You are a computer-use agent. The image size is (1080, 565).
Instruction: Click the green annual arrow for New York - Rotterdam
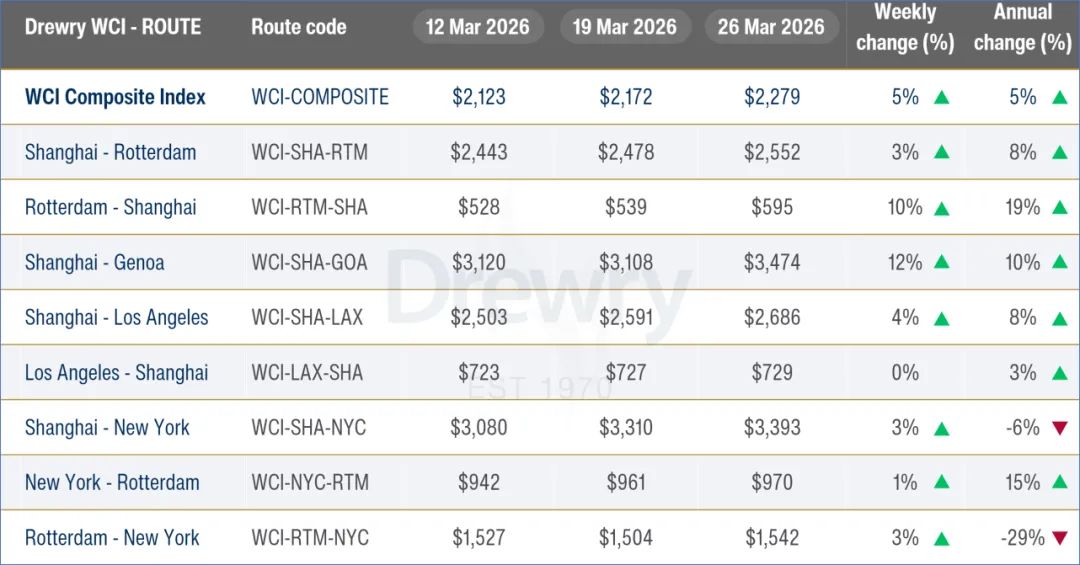[x=1060, y=483]
